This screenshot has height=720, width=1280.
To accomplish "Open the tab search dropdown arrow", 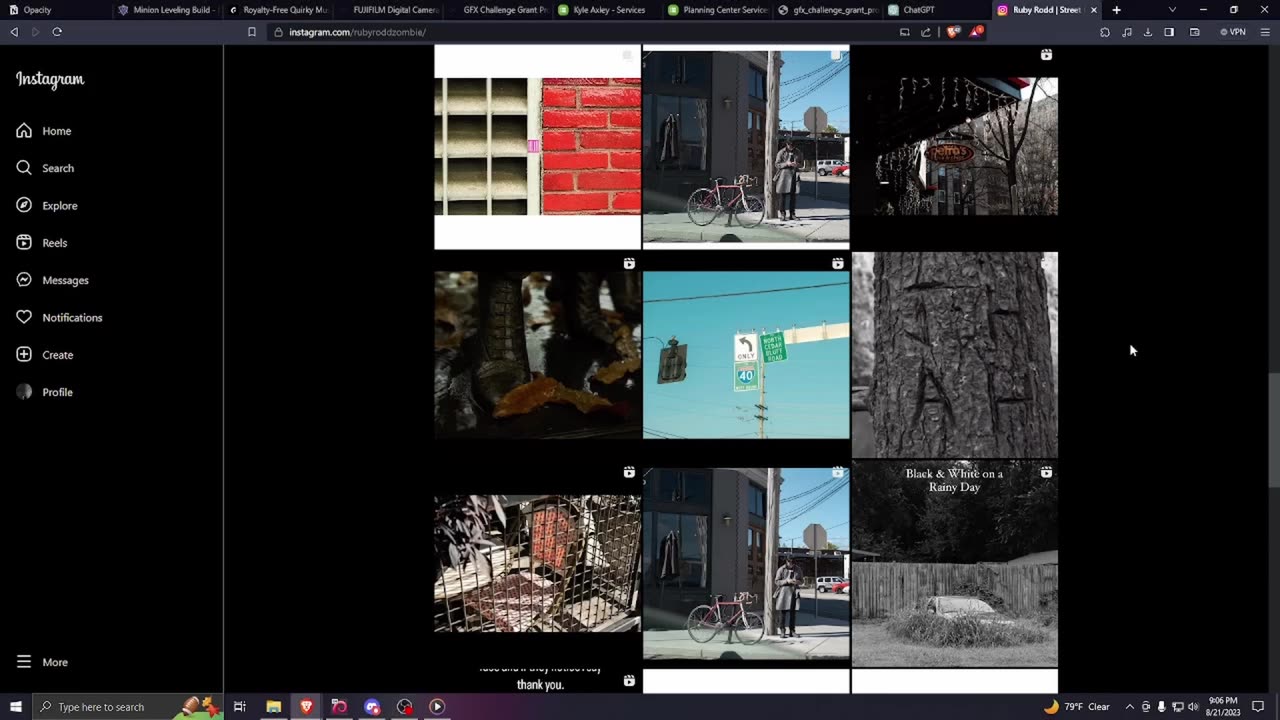I will pyautogui.click(x=1172, y=10).
